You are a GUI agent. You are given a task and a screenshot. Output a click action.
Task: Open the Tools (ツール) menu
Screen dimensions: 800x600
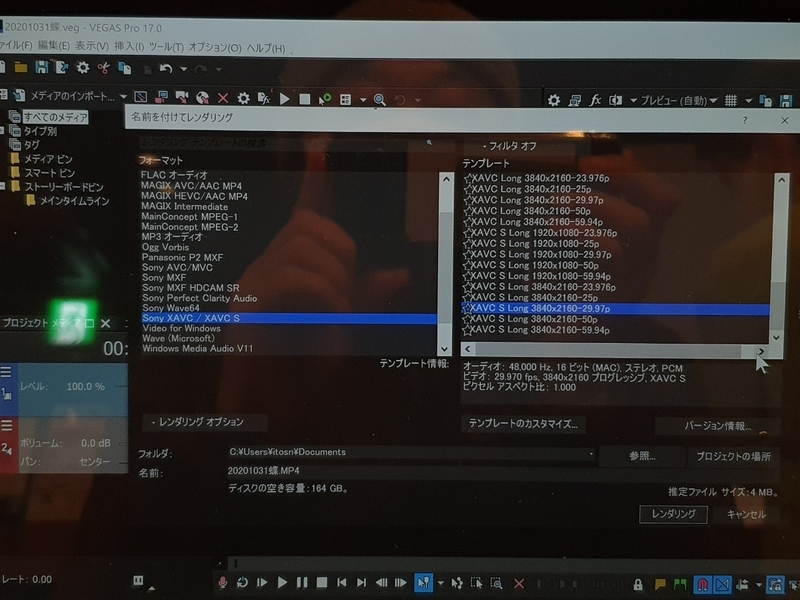click(166, 47)
